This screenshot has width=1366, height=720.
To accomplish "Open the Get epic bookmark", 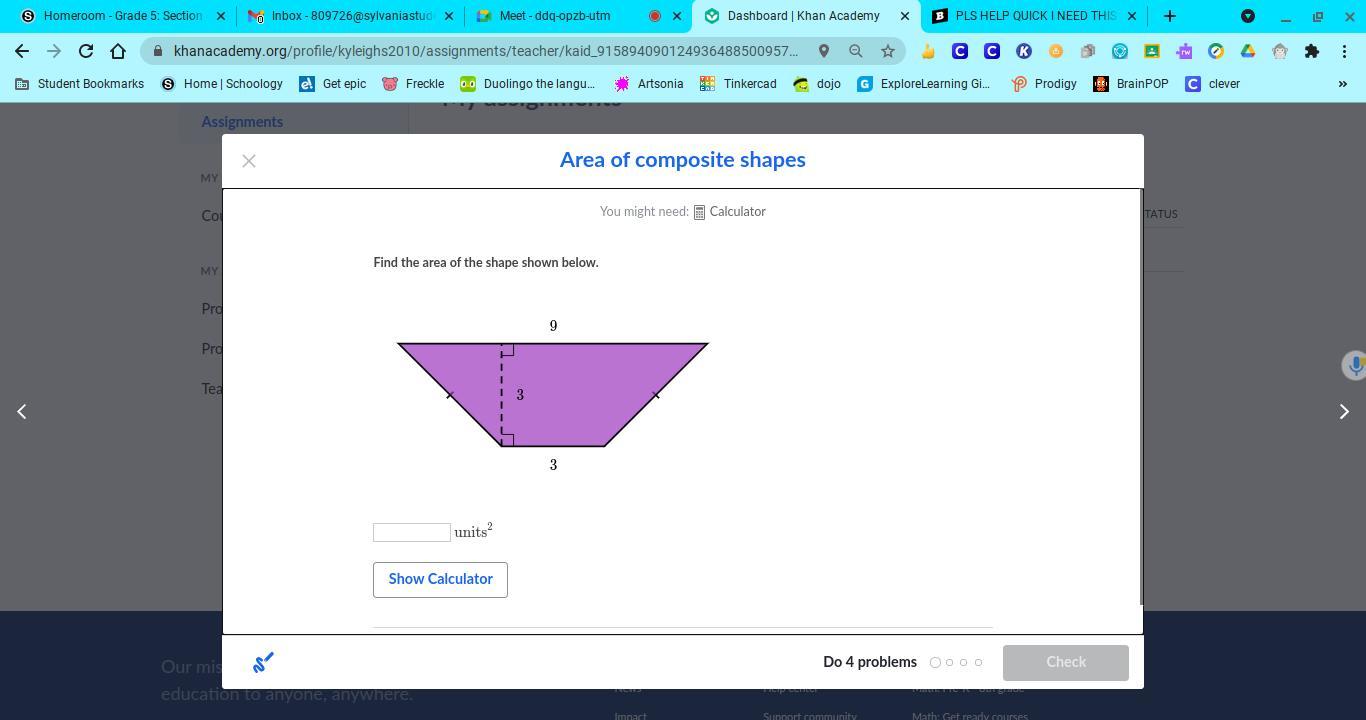I will [x=333, y=84].
